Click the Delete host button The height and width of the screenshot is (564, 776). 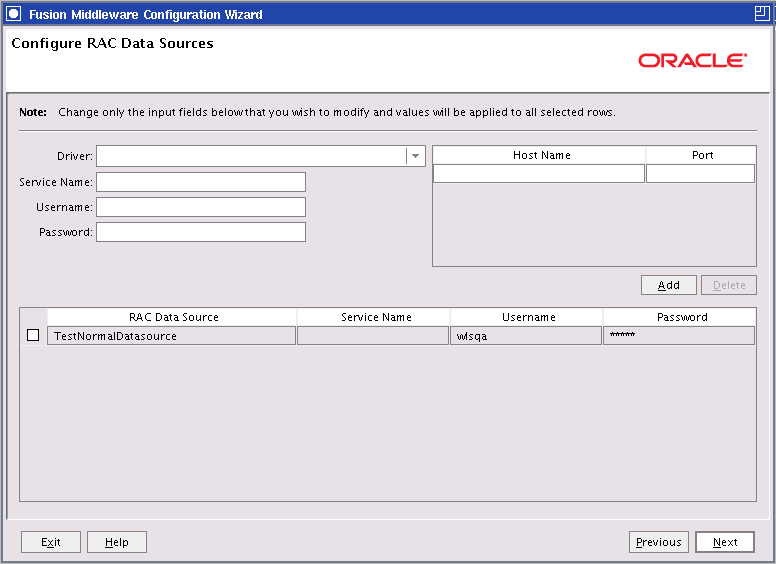(x=729, y=285)
